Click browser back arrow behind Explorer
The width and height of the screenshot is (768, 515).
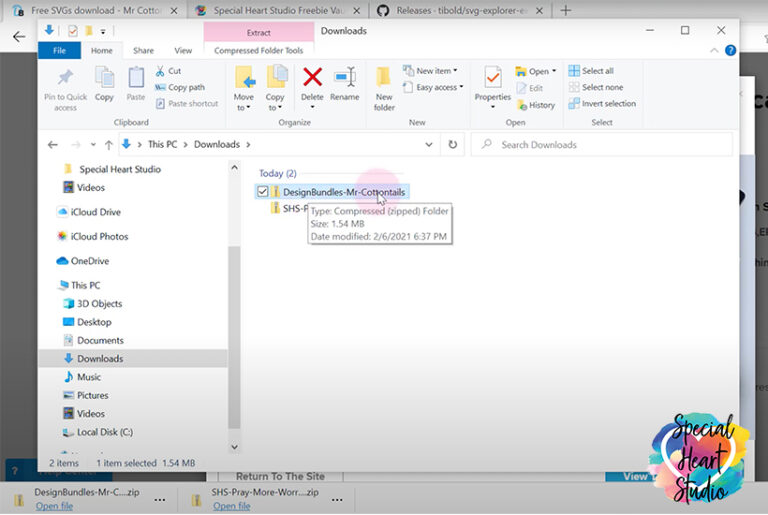pyautogui.click(x=19, y=37)
